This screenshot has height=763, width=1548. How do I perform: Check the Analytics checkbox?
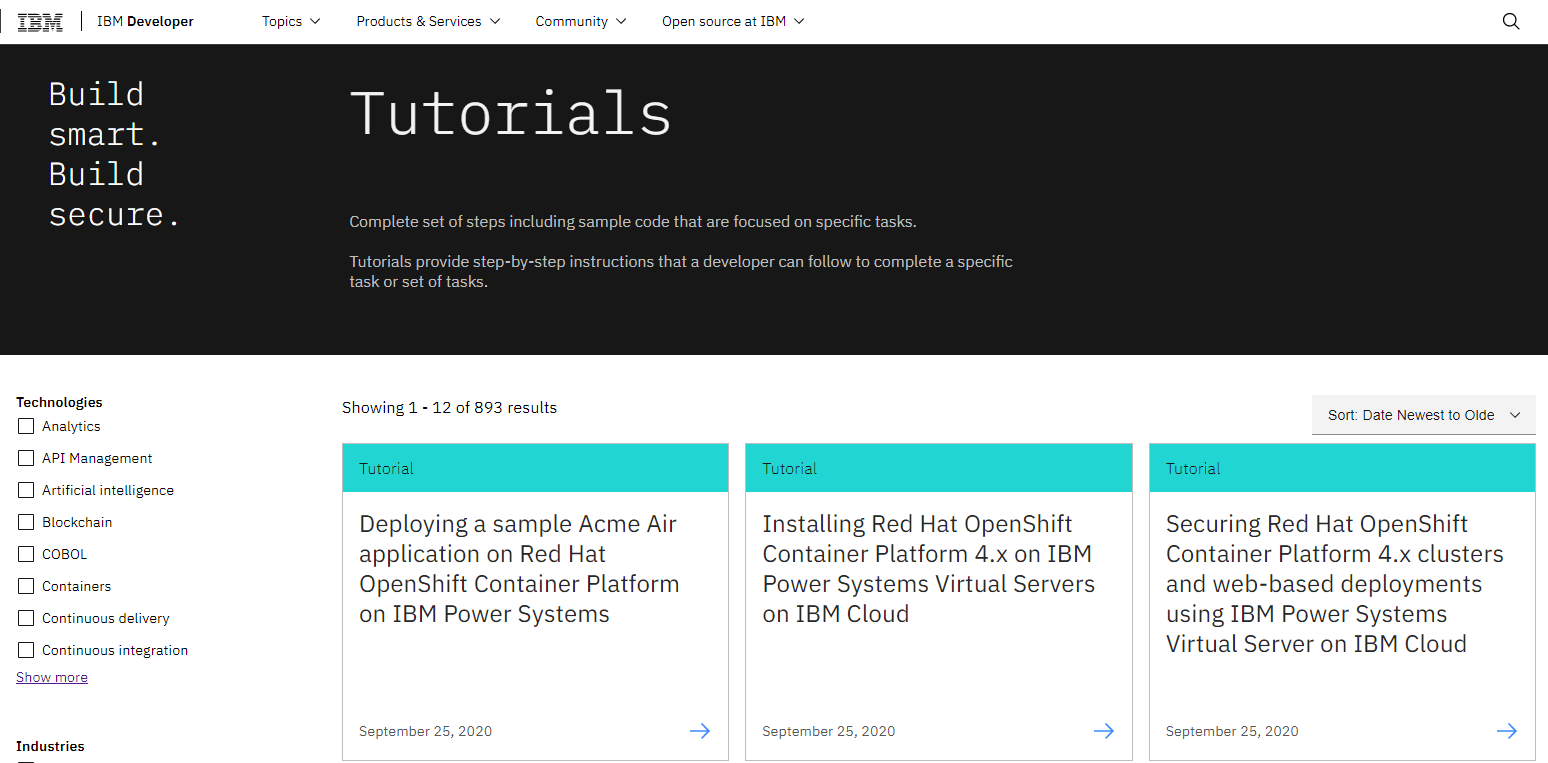[26, 426]
